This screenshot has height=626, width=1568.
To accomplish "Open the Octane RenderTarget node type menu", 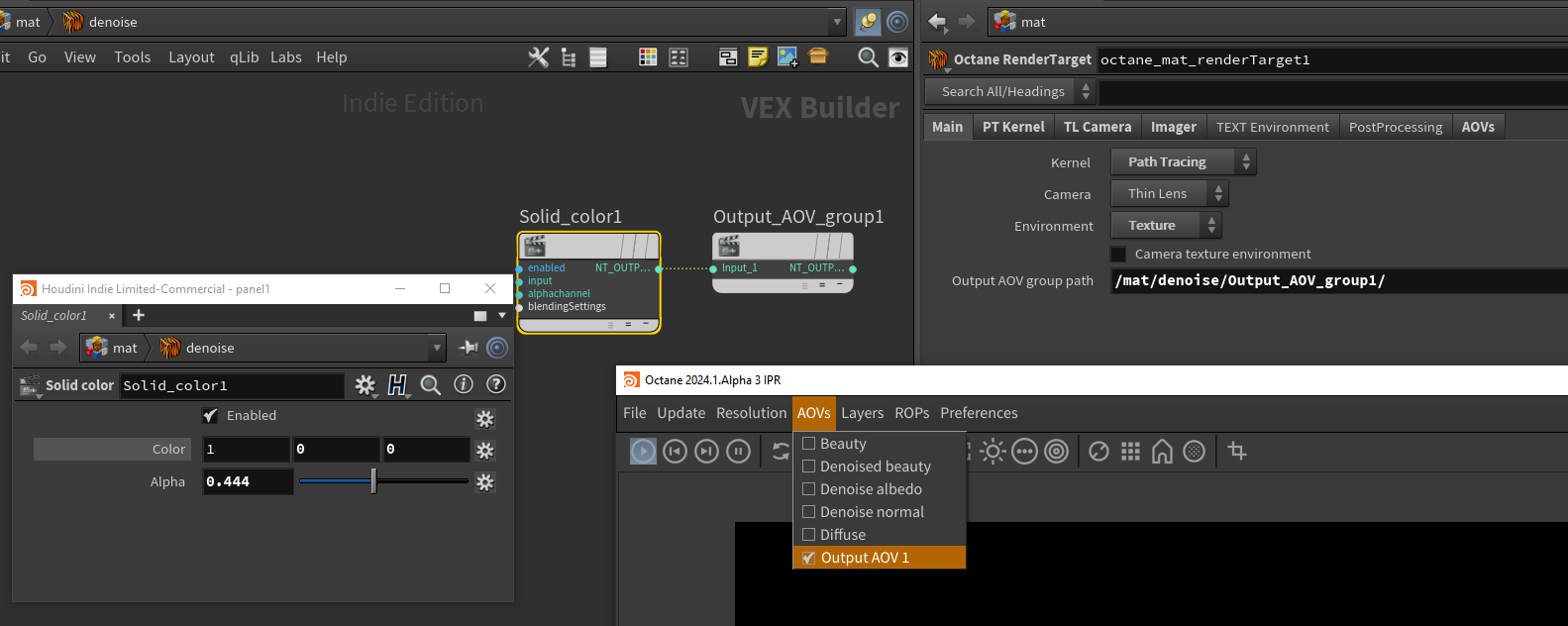I will point(938,59).
